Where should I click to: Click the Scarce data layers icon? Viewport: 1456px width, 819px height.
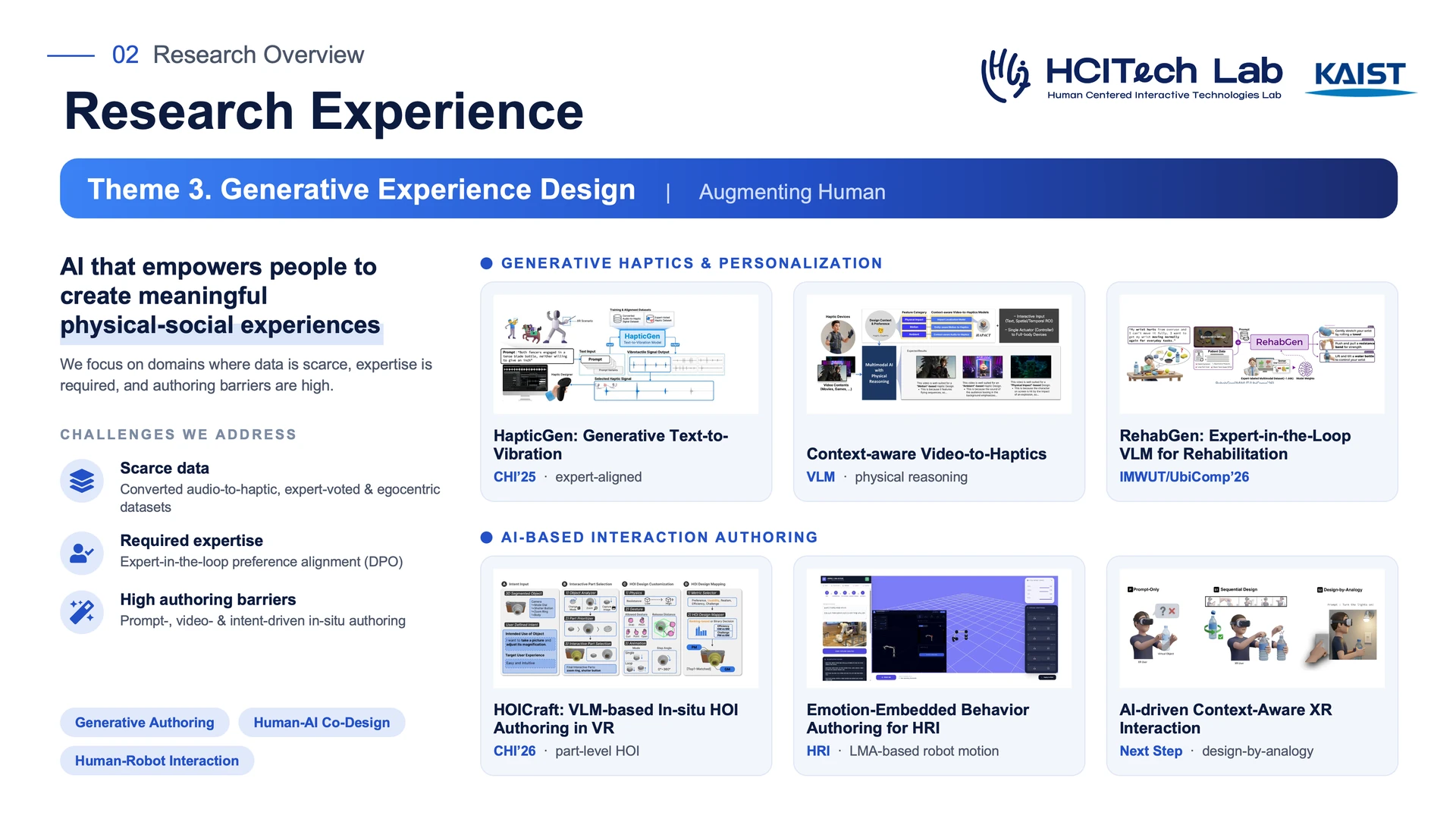pos(82,481)
